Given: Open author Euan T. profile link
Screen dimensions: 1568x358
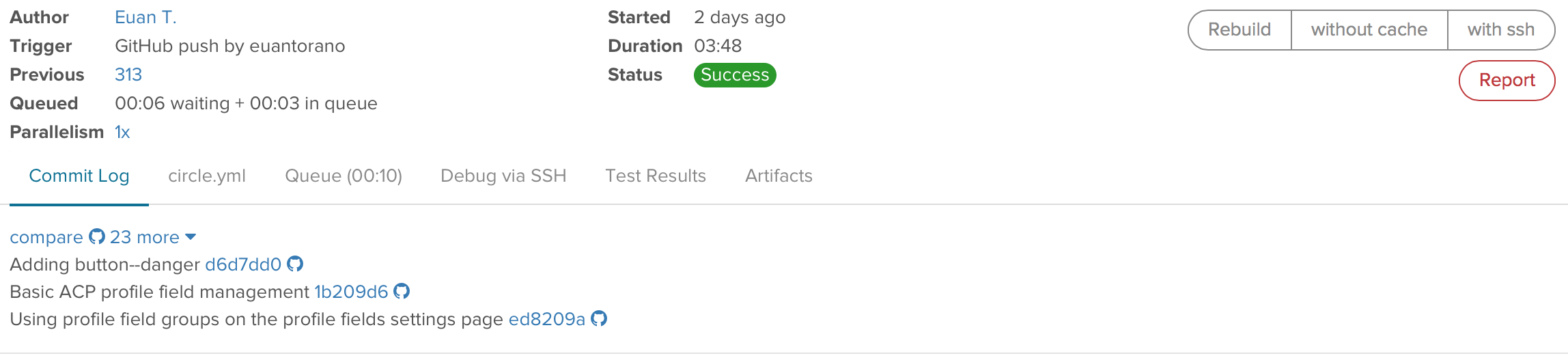Looking at the screenshot, I should coord(145,18).
